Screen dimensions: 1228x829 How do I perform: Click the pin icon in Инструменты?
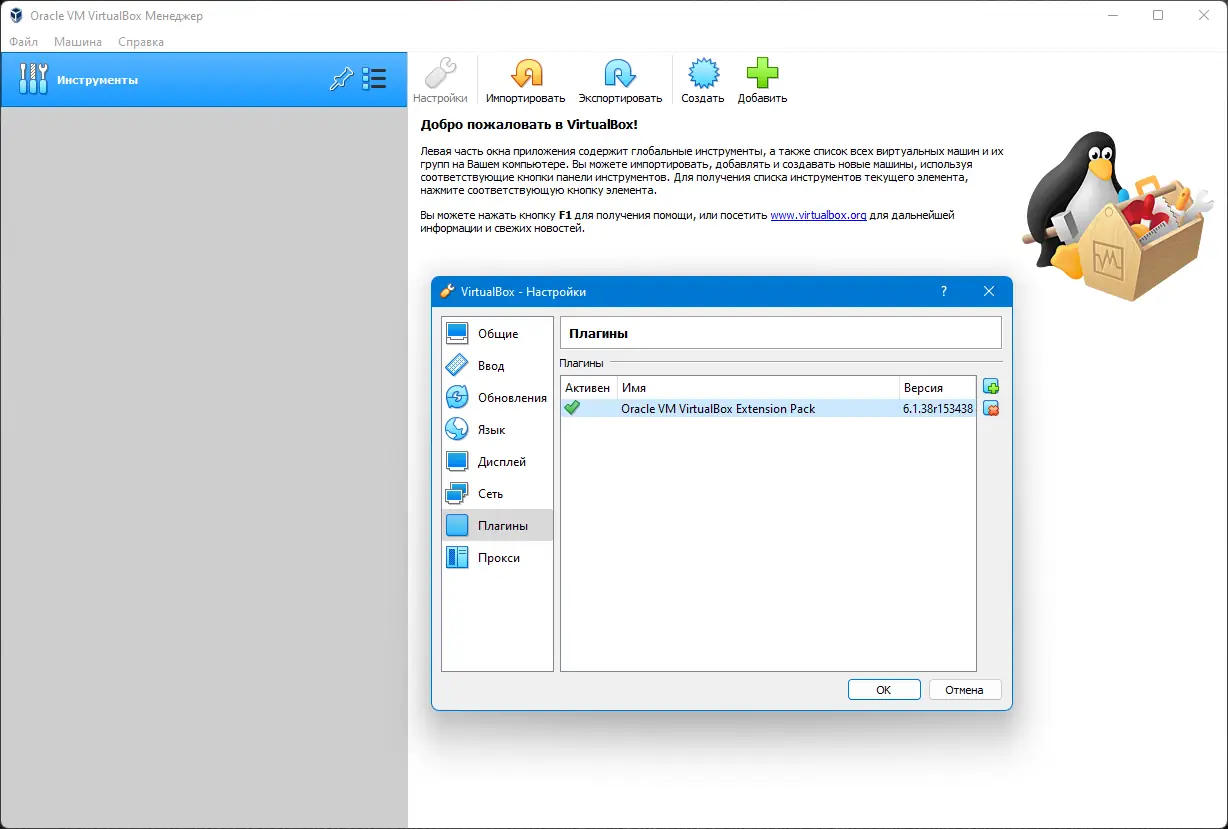click(x=341, y=79)
